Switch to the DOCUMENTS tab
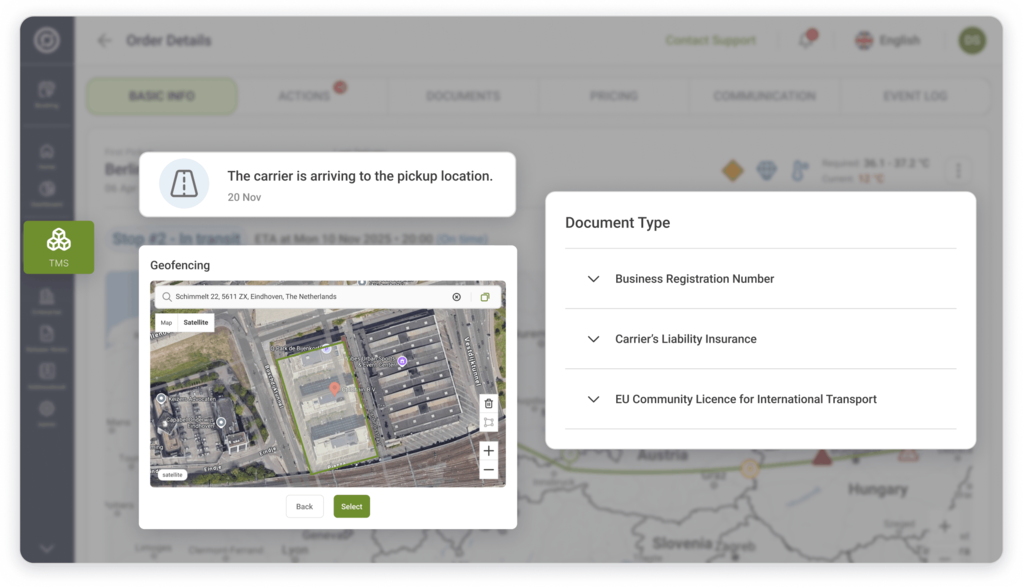The width and height of the screenshot is (1023, 587). coord(463,96)
